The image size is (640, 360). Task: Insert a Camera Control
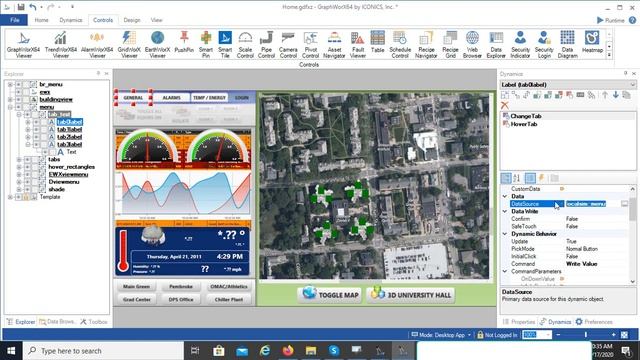tap(288, 44)
